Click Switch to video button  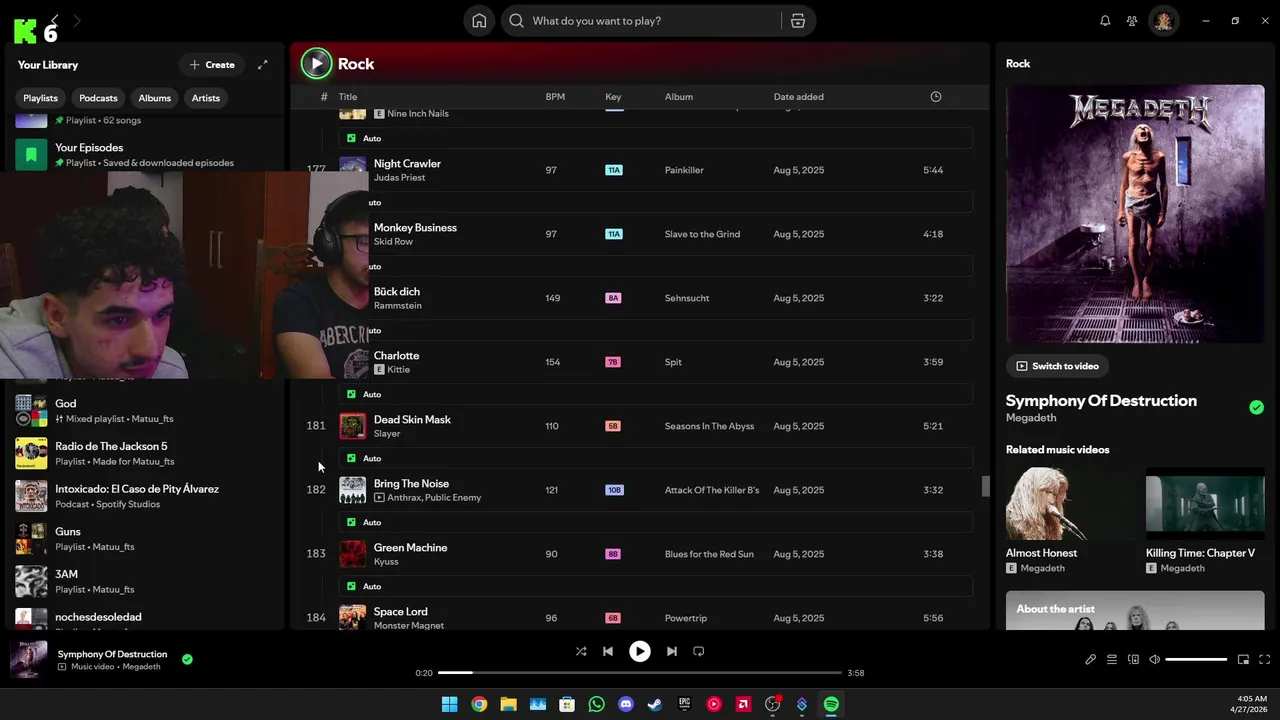pyautogui.click(x=1057, y=366)
